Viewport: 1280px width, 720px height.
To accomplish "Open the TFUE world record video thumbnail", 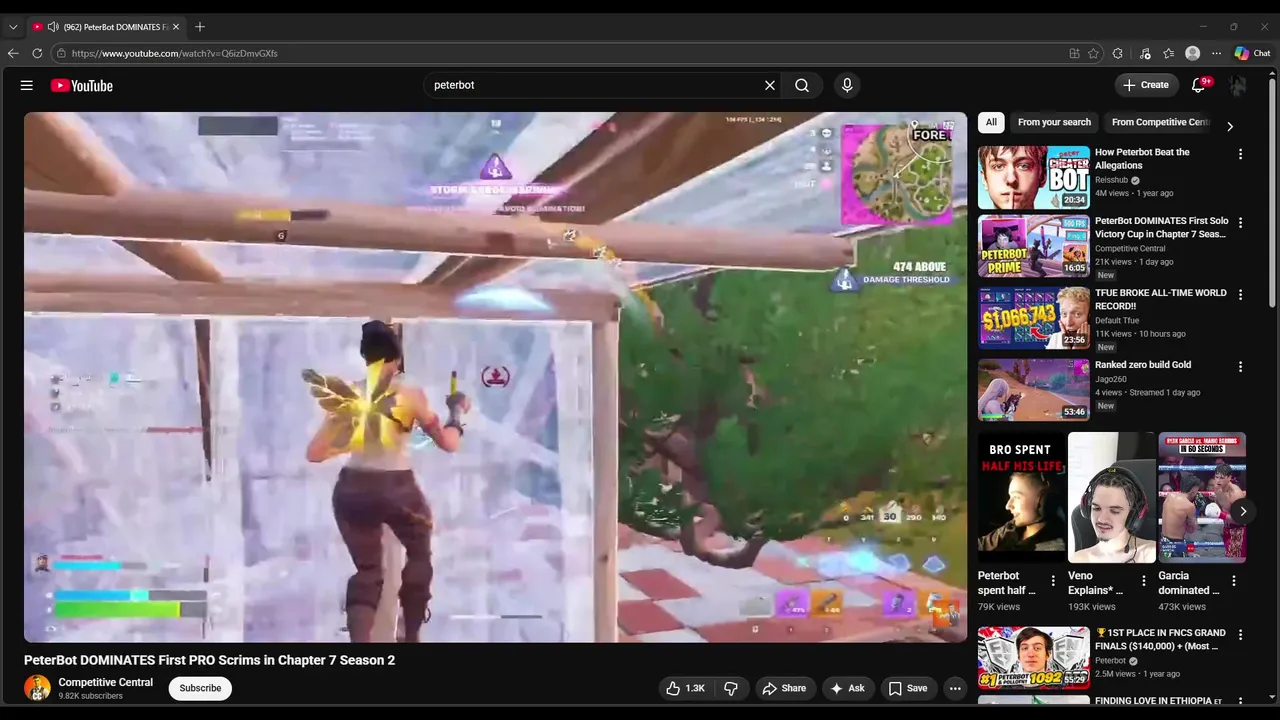I will pos(1034,318).
